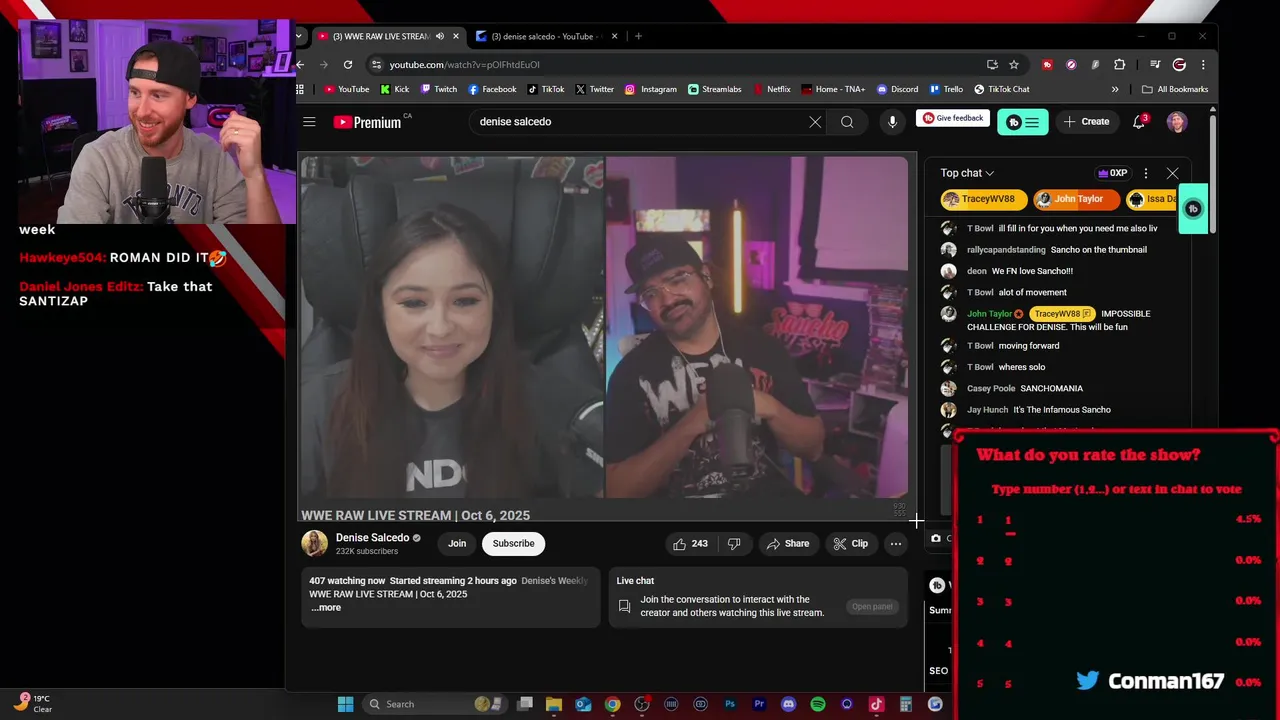This screenshot has width=1280, height=720.
Task: Launch Premiere Pro from the taskbar
Action: (759, 704)
